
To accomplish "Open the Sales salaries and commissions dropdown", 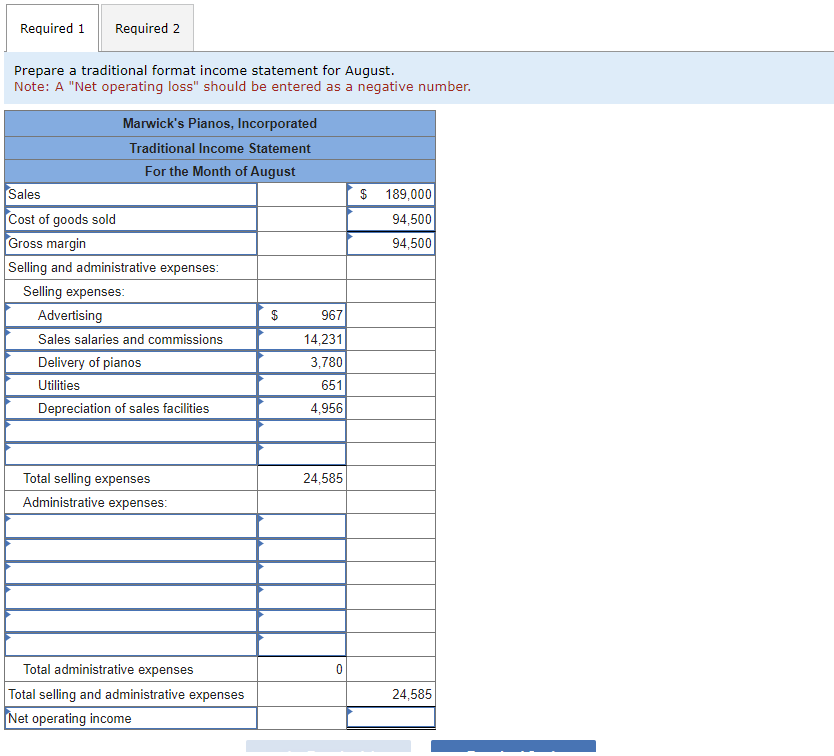I will coord(131,339).
